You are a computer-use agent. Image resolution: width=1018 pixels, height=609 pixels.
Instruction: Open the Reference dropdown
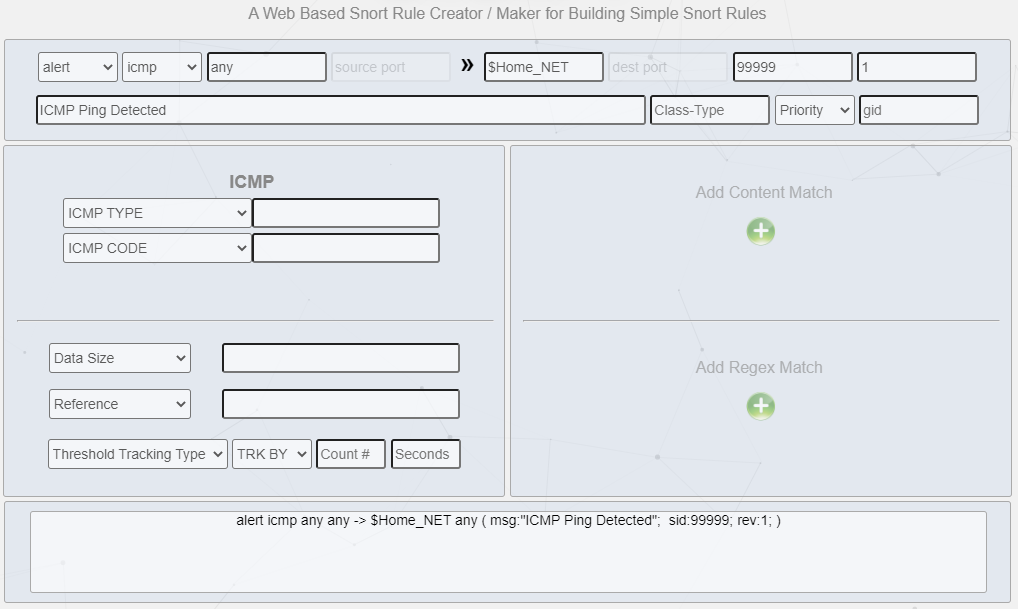point(119,403)
